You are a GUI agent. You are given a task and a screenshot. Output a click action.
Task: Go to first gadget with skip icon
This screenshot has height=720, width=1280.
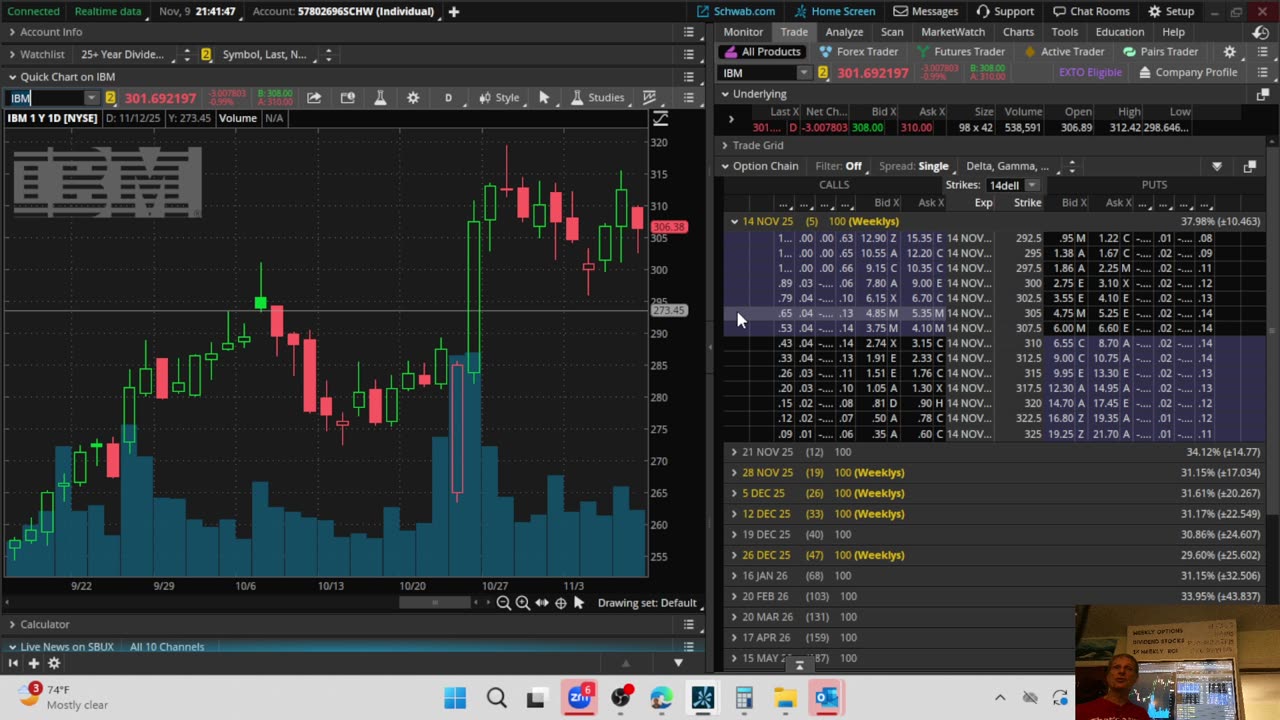13,663
